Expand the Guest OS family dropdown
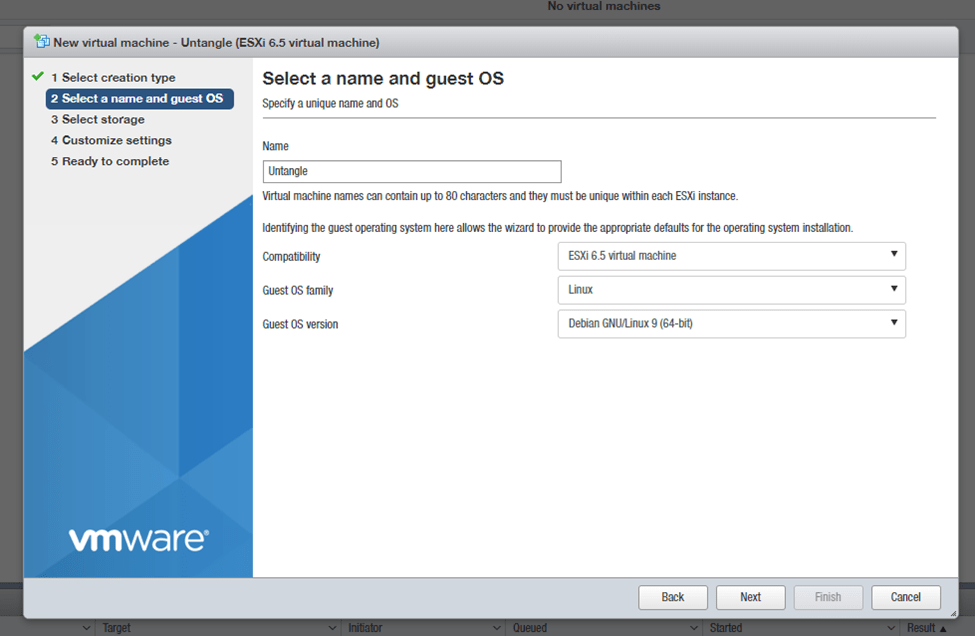 [731, 290]
